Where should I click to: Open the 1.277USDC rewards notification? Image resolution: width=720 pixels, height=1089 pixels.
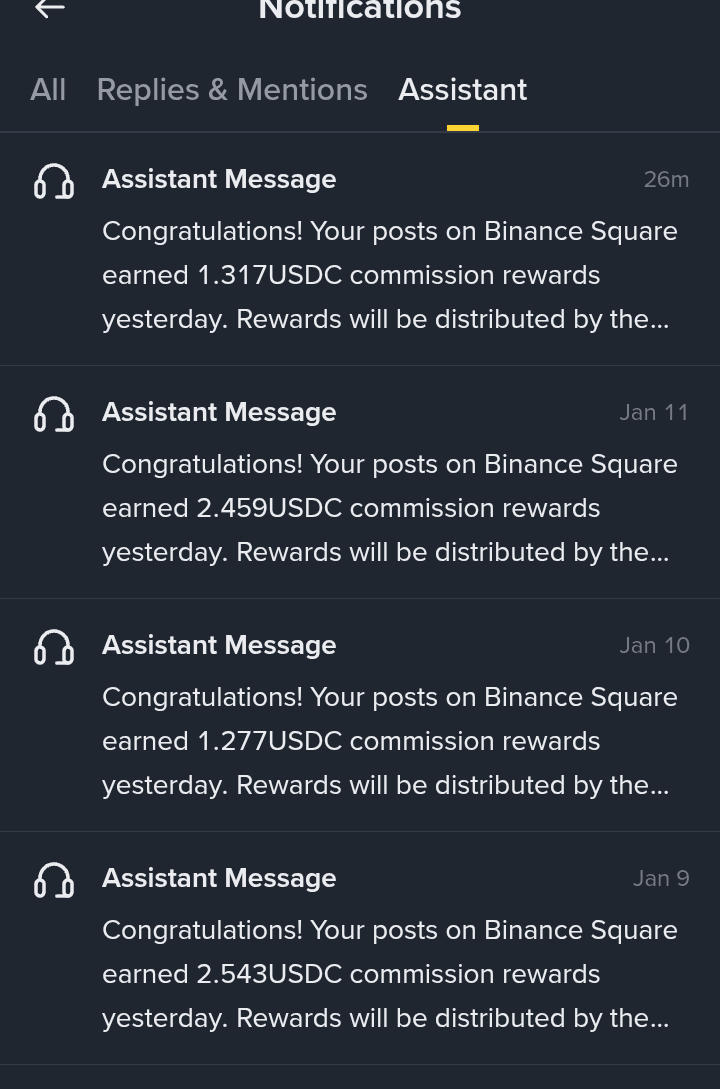click(360, 715)
